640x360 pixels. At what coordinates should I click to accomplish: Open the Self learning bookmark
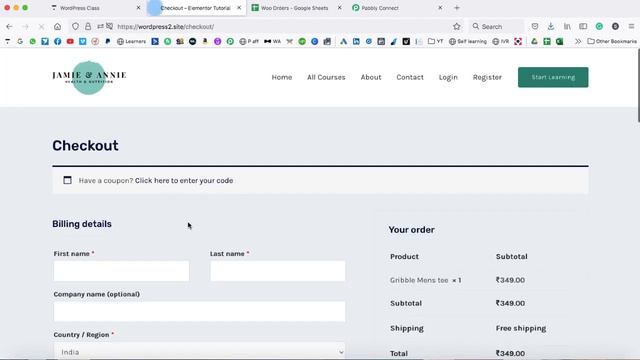point(468,41)
